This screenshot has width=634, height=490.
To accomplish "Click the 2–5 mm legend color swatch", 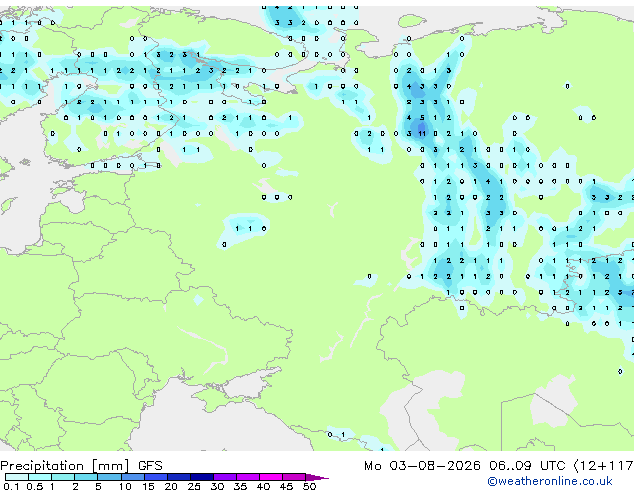I will pyautogui.click(x=86, y=477).
